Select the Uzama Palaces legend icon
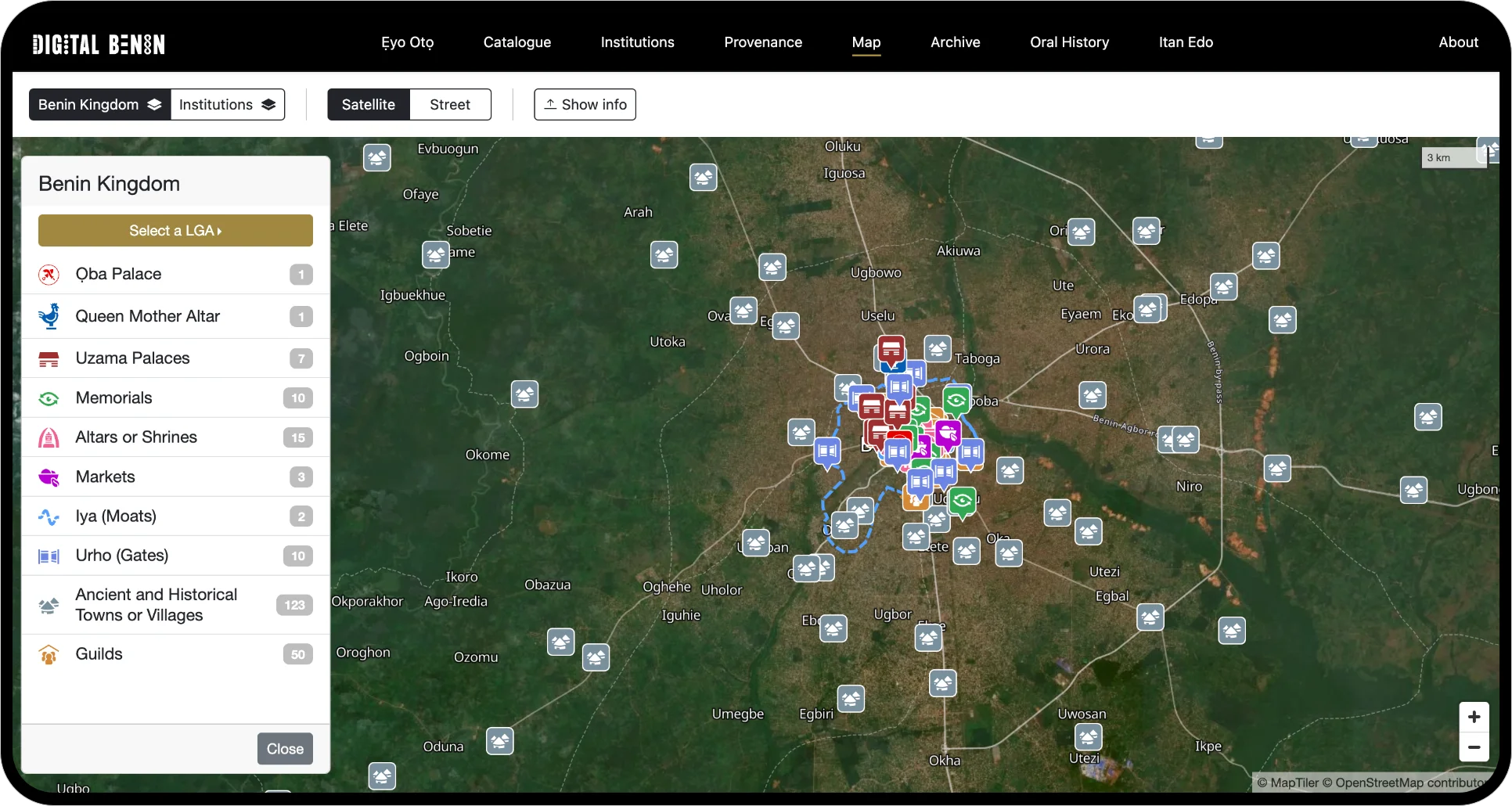Screen dimensions: 1512x806 [49, 359]
